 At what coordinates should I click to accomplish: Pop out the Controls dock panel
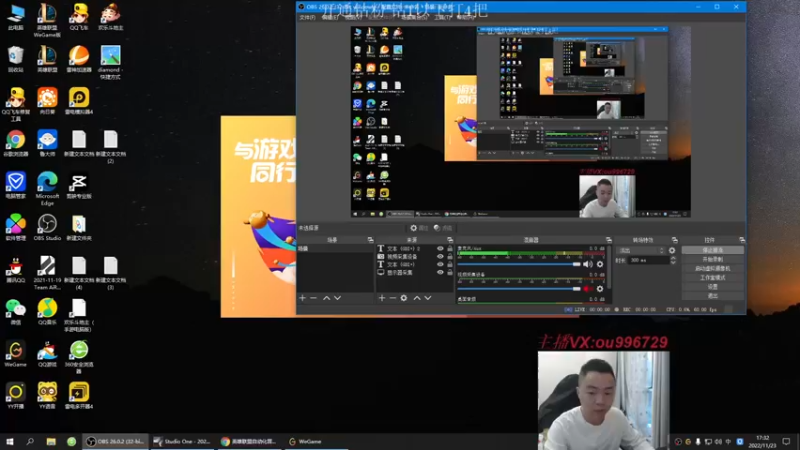tap(742, 240)
